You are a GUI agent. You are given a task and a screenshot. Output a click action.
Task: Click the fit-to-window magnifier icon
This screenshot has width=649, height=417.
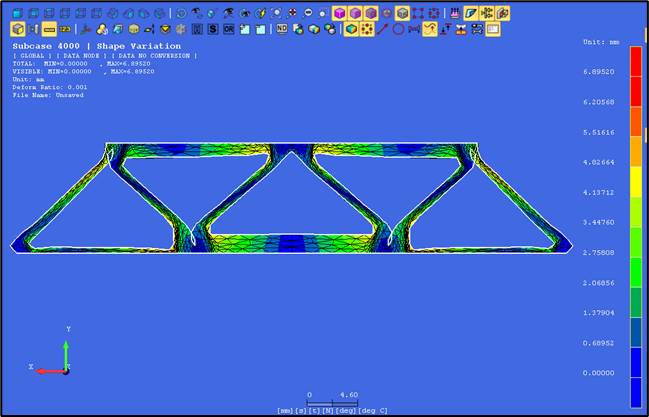[x=276, y=14]
